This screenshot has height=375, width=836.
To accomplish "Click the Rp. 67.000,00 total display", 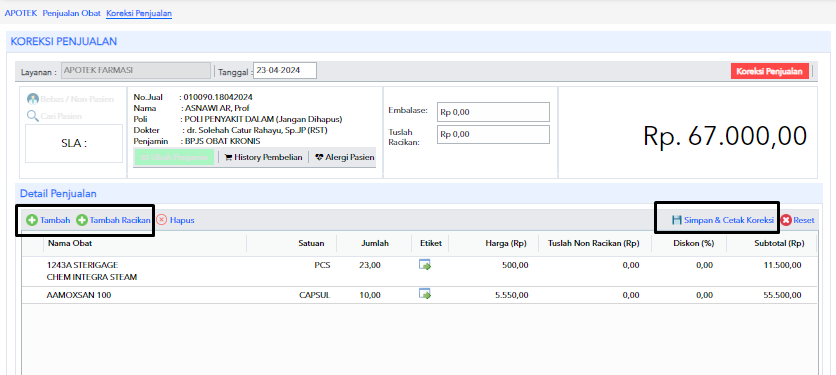I will pos(725,136).
